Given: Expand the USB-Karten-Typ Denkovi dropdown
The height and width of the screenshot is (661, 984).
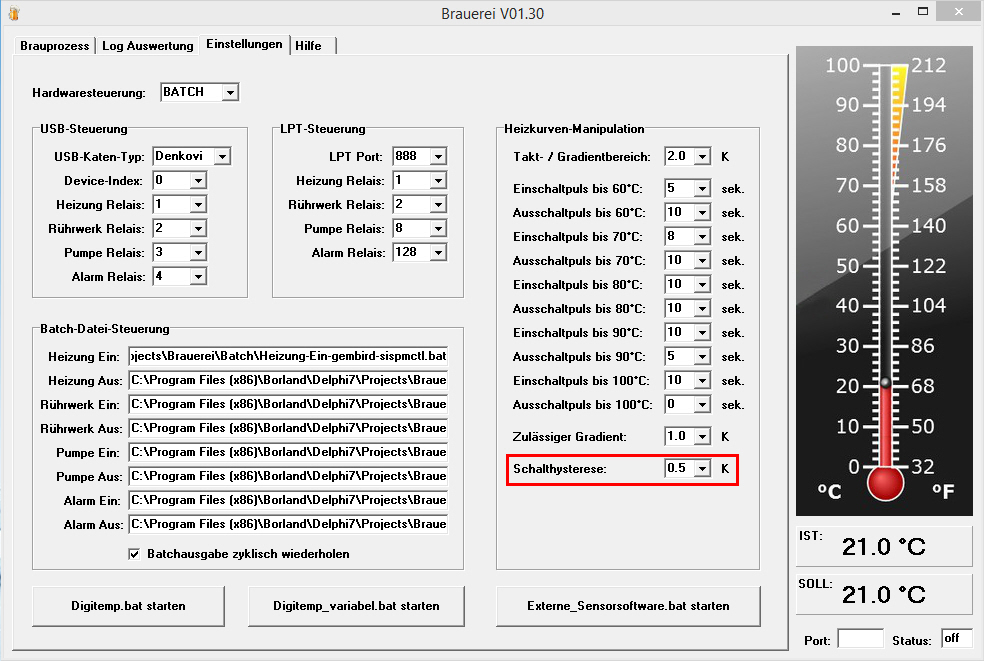Looking at the screenshot, I should coord(222,156).
